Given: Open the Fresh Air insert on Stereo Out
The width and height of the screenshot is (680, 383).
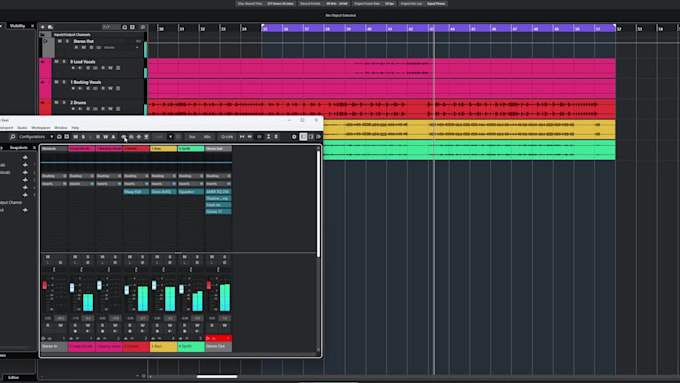Looking at the screenshot, I should [x=218, y=205].
